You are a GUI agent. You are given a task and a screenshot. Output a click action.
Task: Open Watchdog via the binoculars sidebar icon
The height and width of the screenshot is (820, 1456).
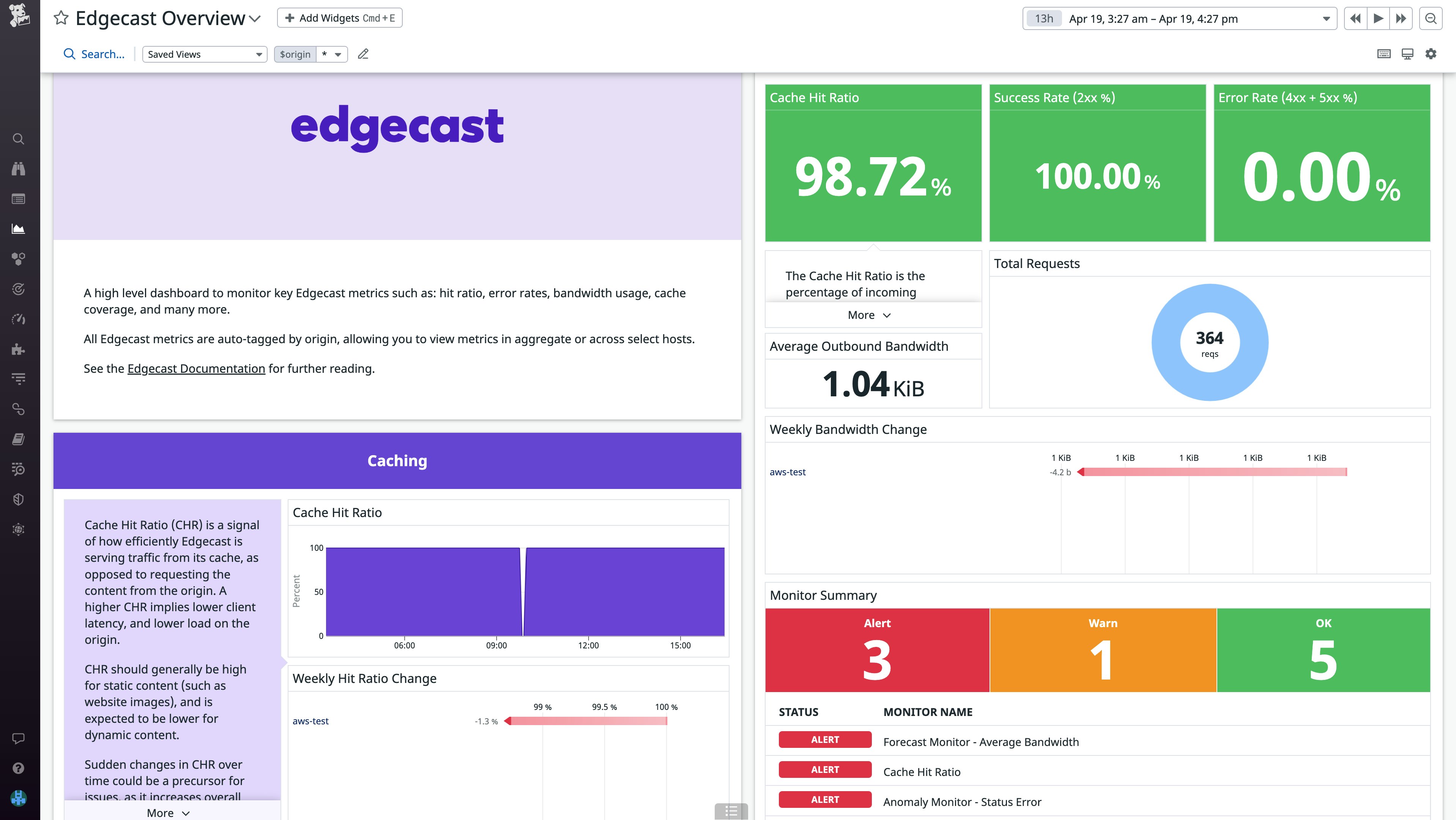tap(19, 169)
